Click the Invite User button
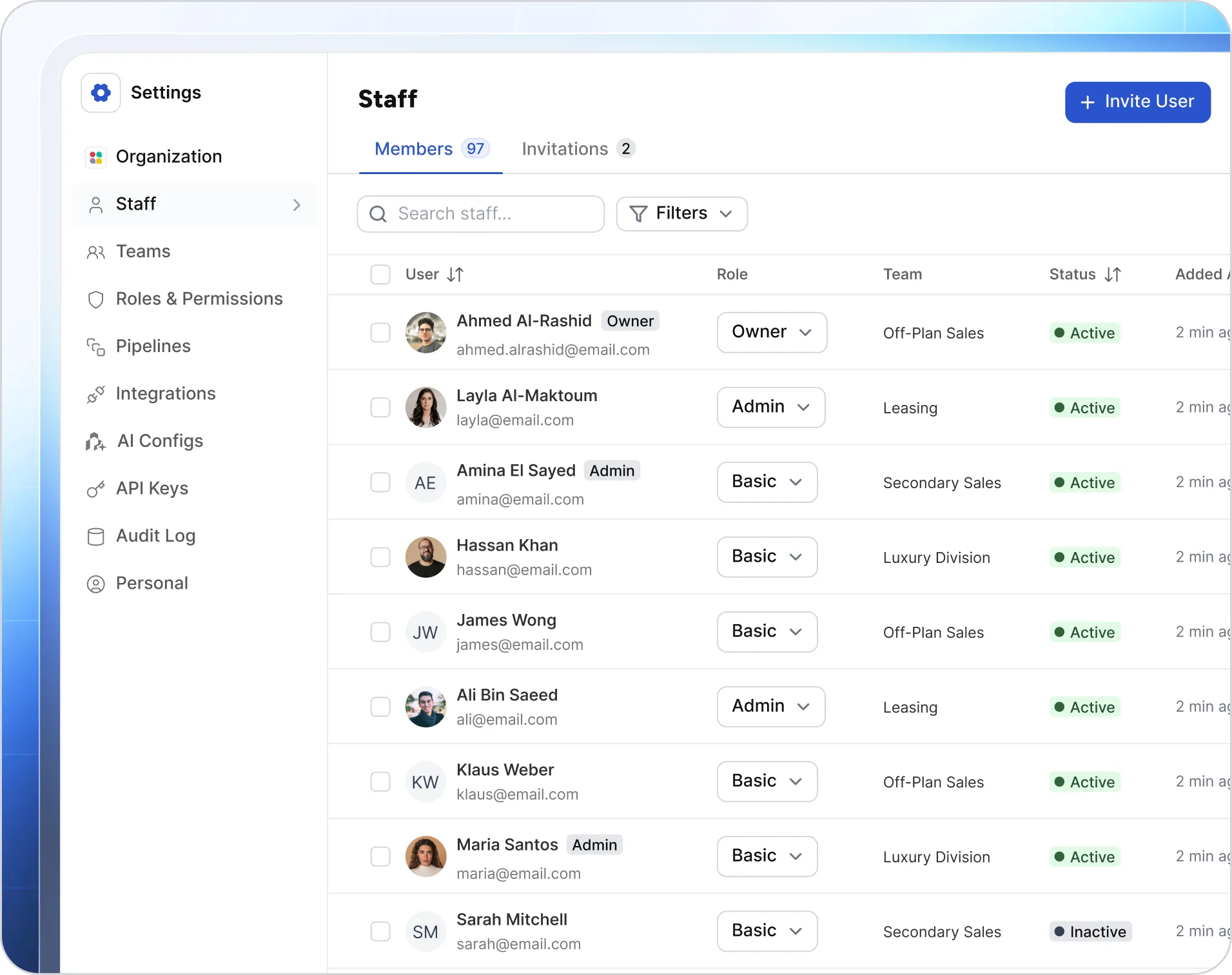 1138,102
